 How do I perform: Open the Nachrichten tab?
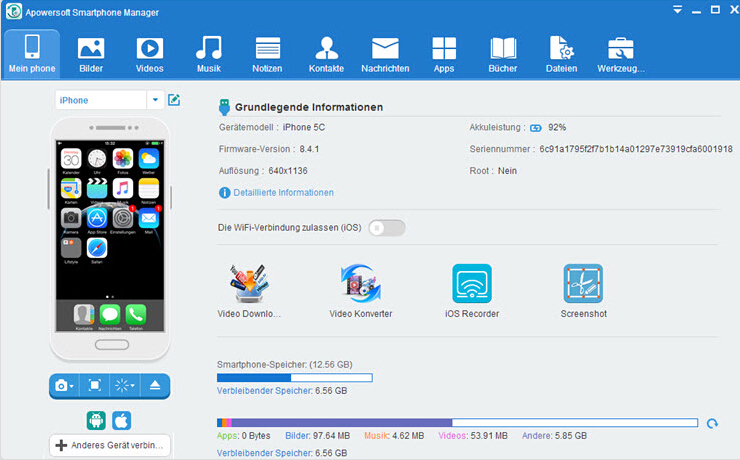pos(385,55)
